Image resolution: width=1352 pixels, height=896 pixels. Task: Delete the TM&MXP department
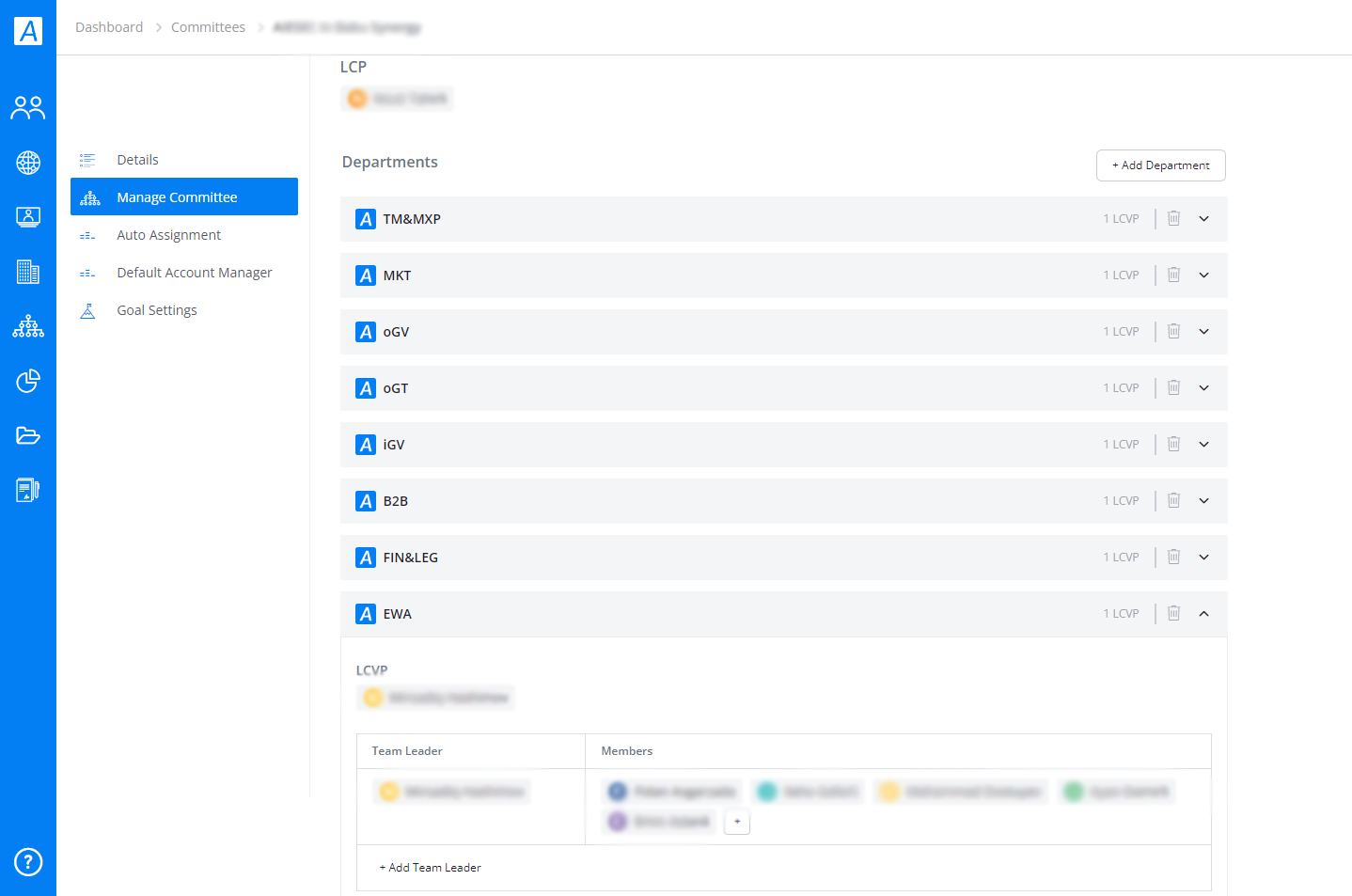1173,218
